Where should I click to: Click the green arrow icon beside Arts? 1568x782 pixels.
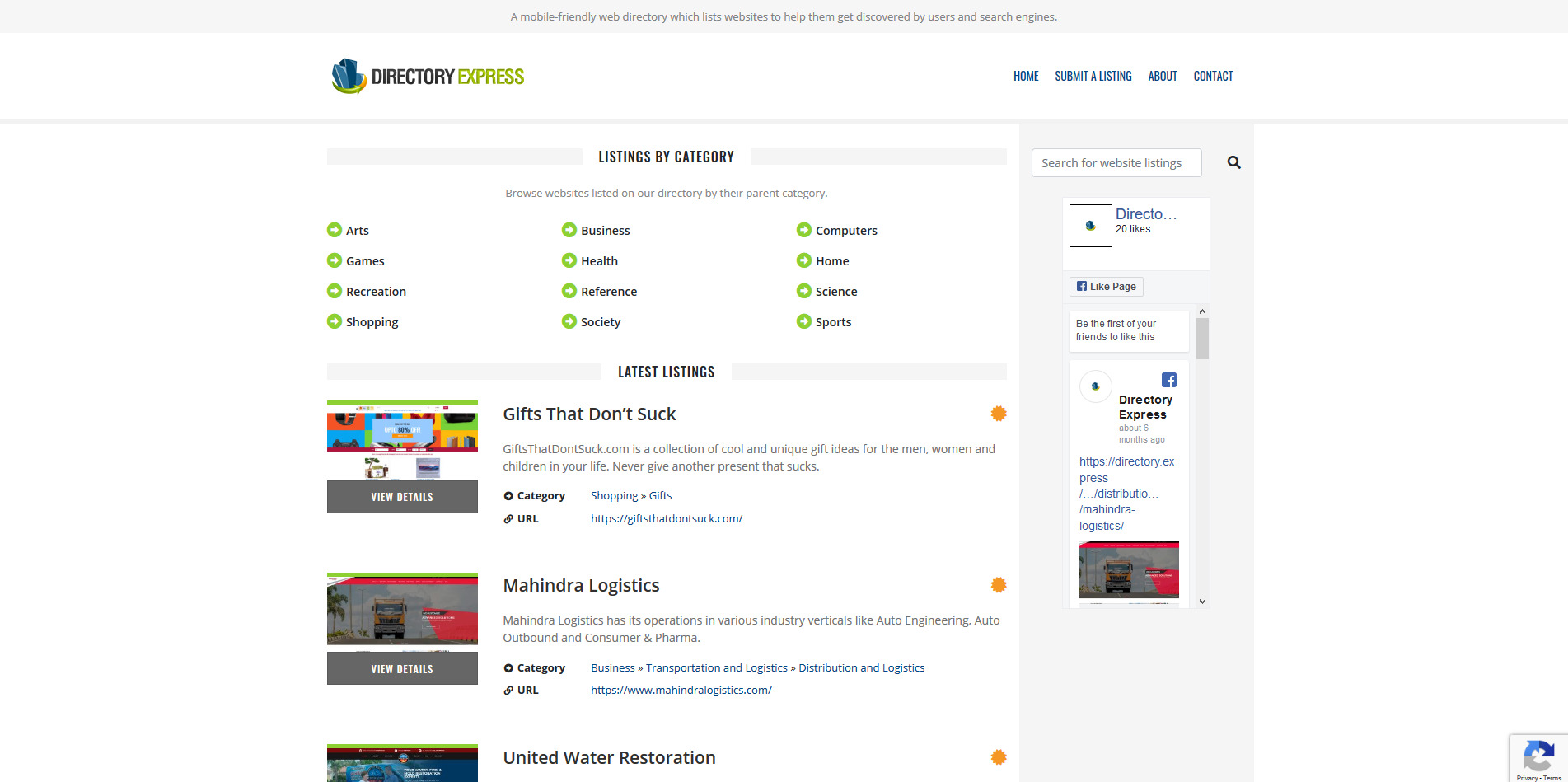pyautogui.click(x=335, y=230)
